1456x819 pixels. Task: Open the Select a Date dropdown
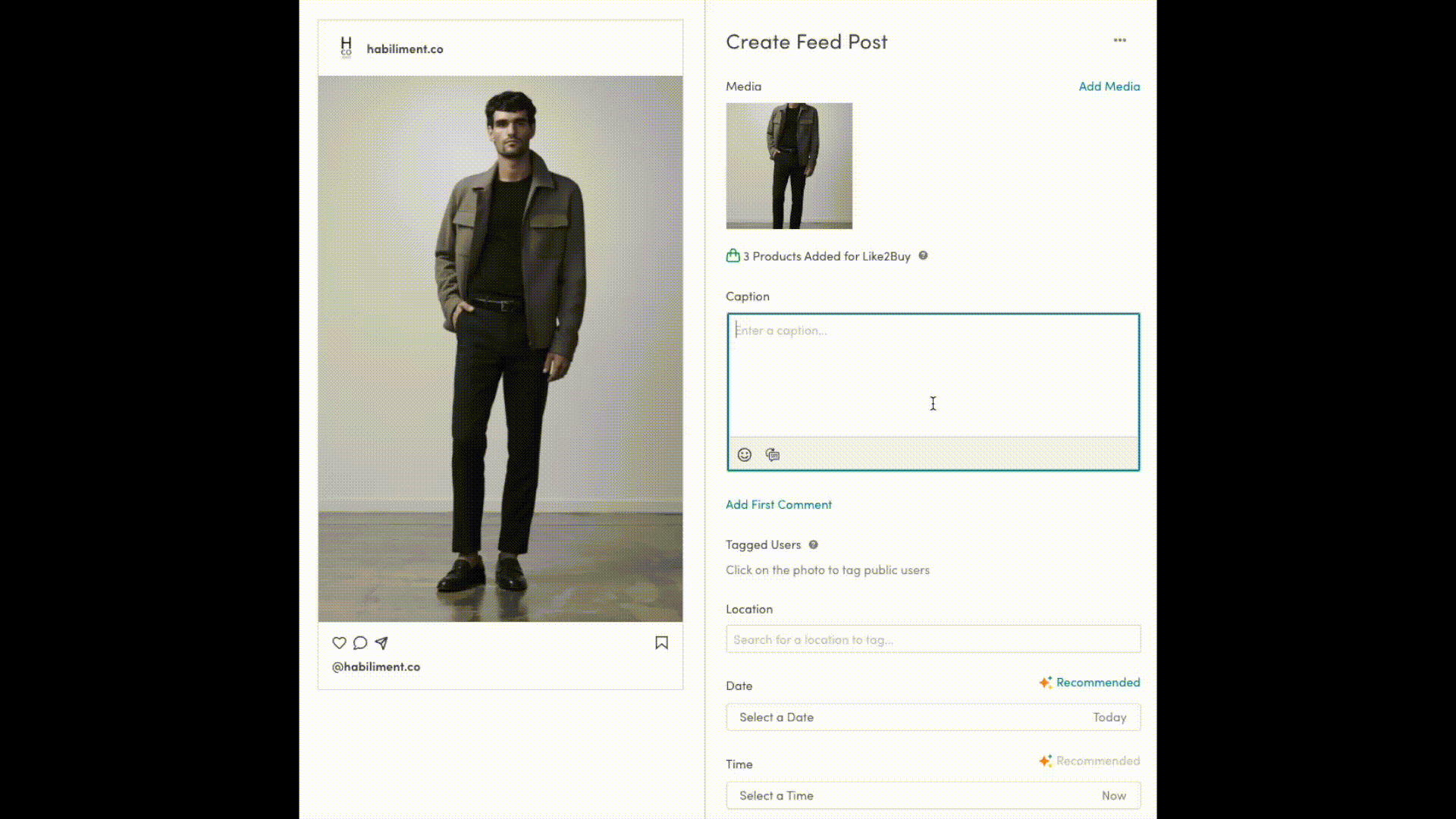(x=933, y=717)
